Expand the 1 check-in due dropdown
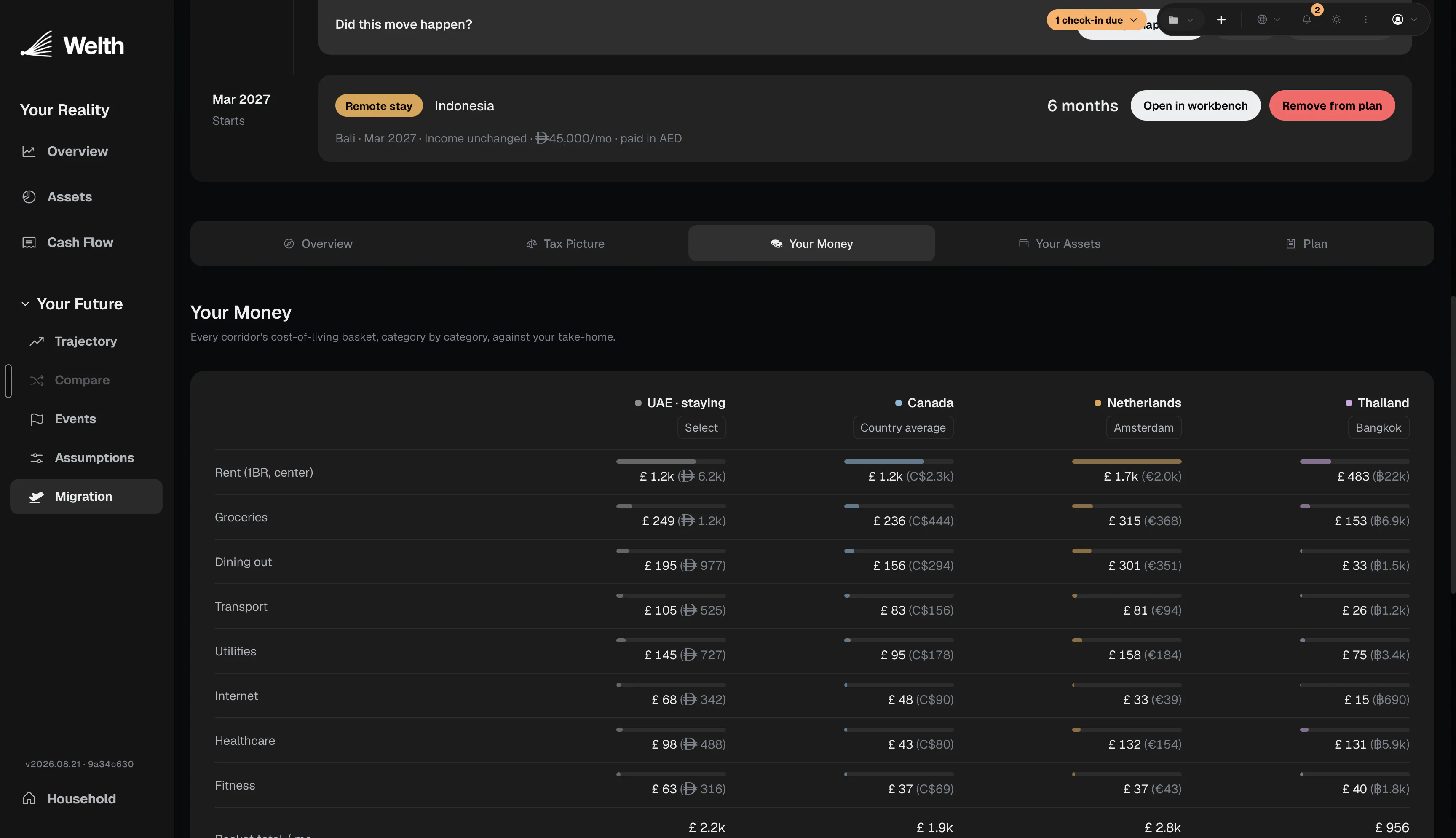Image resolution: width=1456 pixels, height=838 pixels. [1096, 19]
